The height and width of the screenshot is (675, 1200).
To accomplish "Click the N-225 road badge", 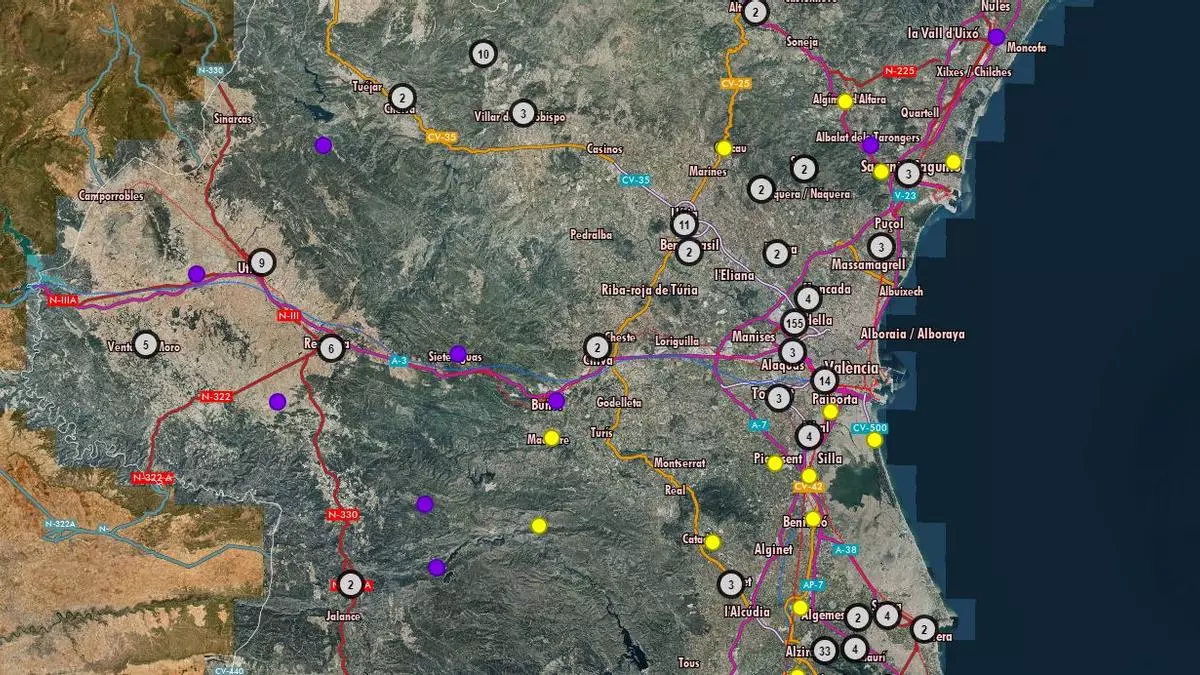I will [x=900, y=71].
